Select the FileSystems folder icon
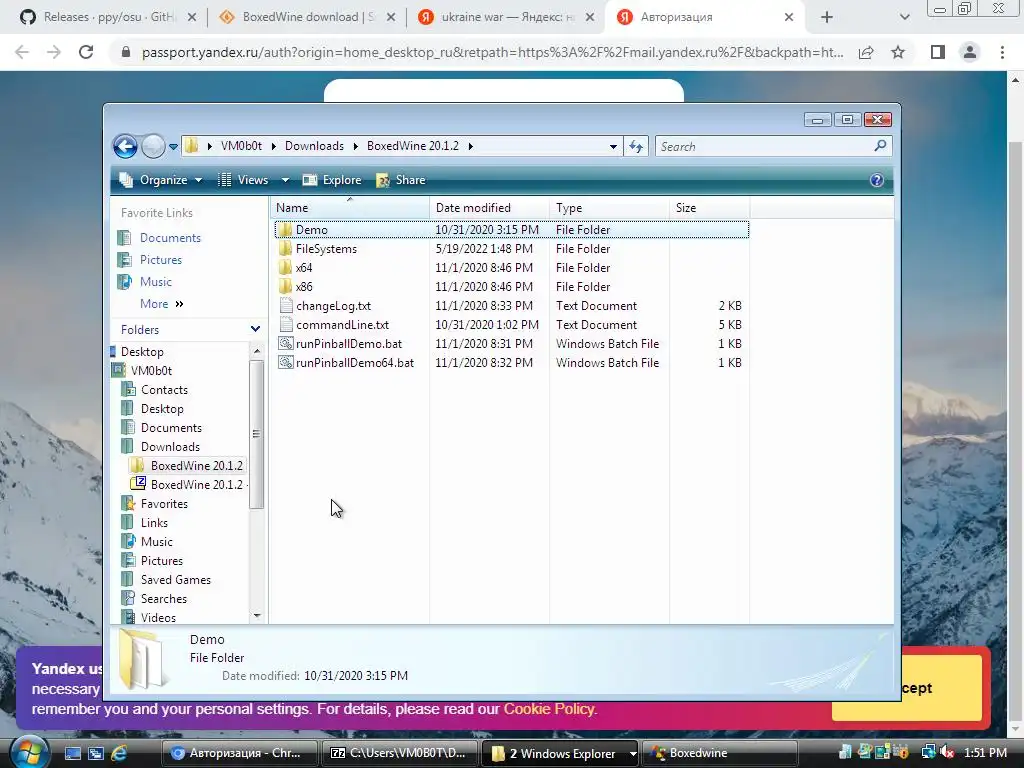 (285, 249)
